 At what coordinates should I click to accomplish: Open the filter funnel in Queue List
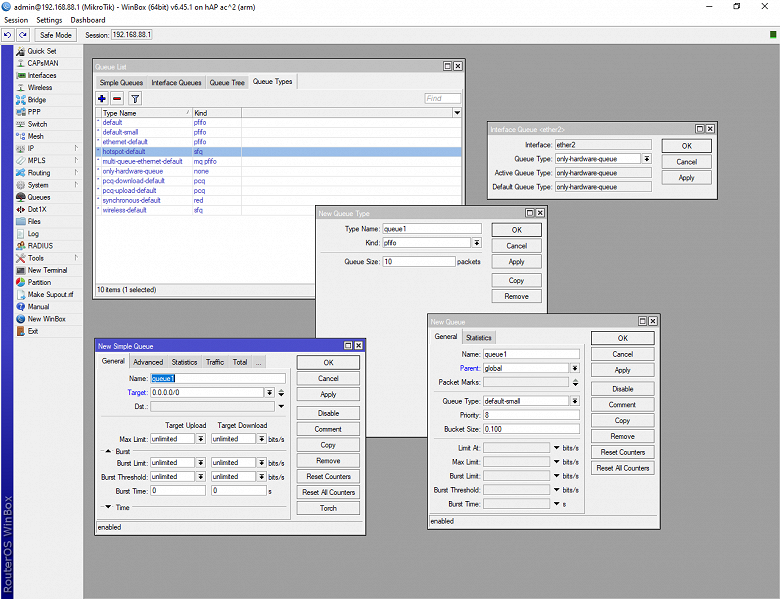pos(135,98)
